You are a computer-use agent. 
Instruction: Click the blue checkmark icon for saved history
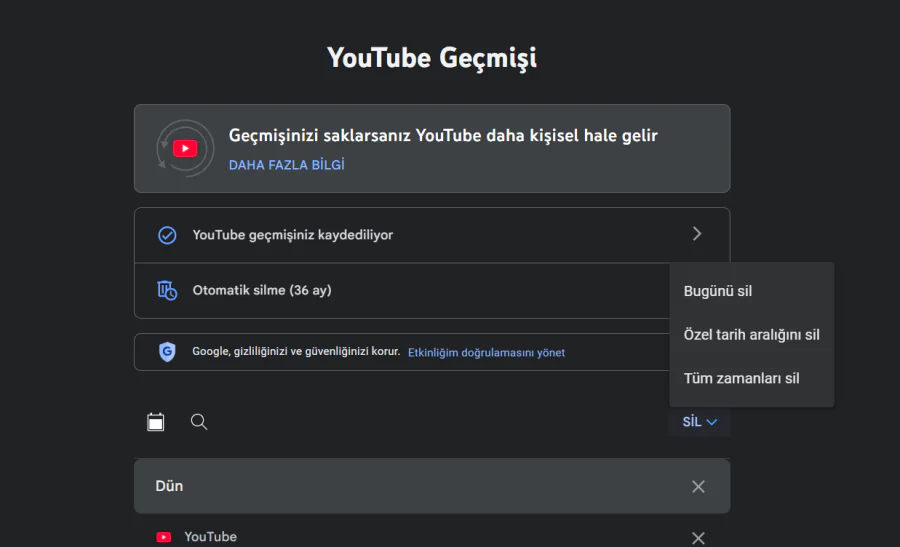167,235
